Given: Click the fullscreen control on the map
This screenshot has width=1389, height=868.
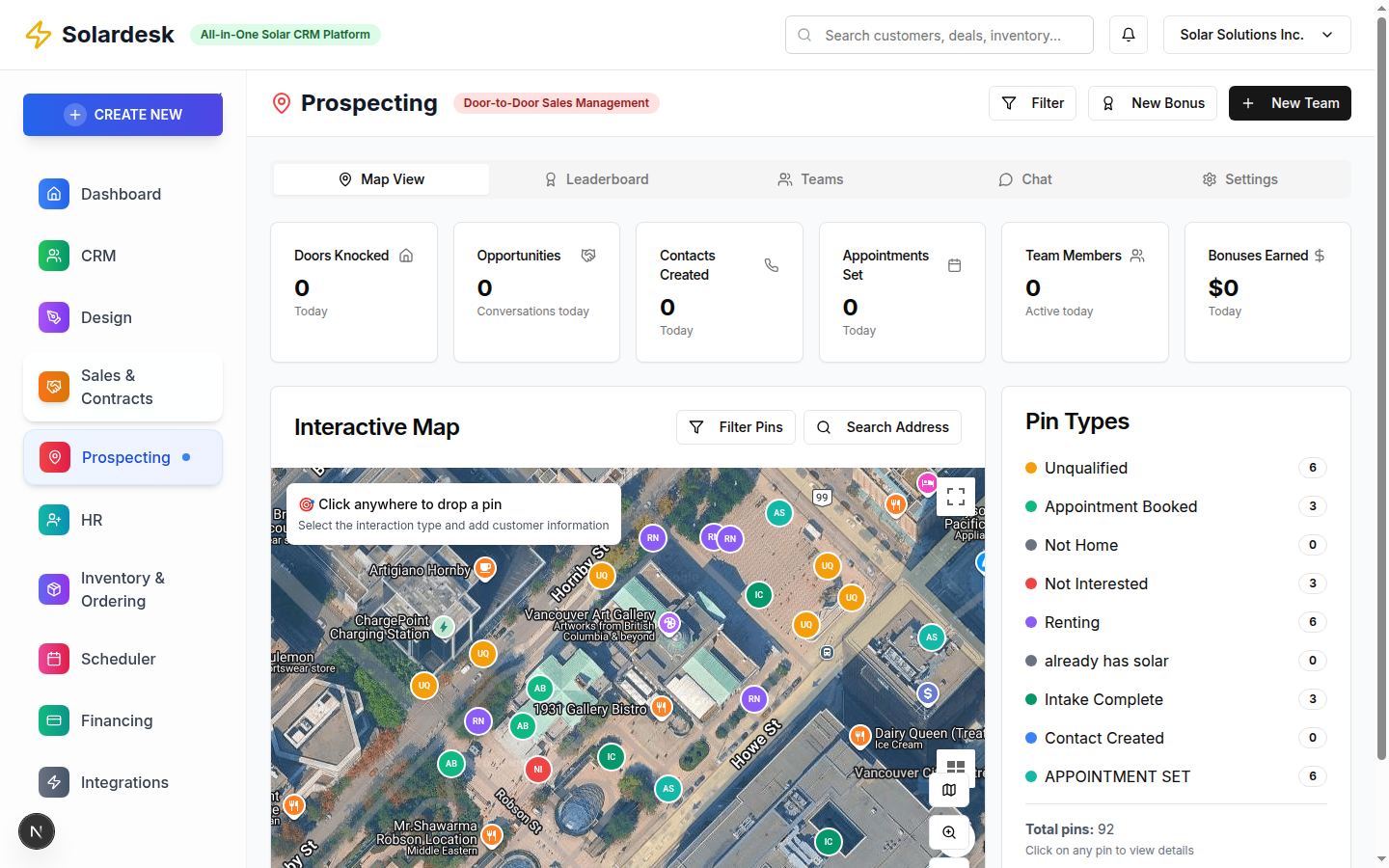Looking at the screenshot, I should point(956,497).
